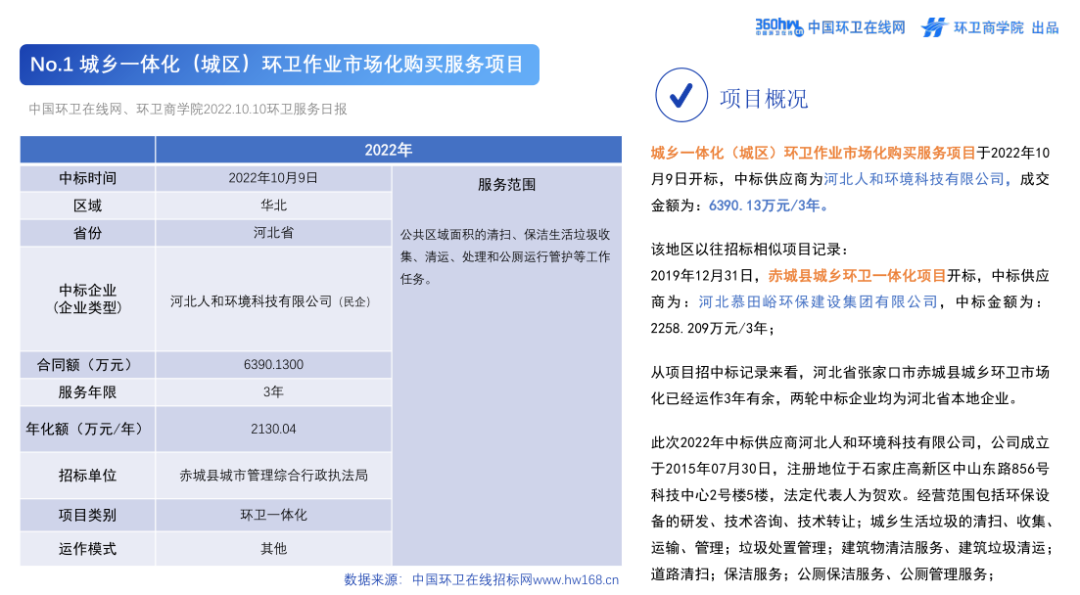1080x595 pixels.
Task: Select the 6390.1300 contract amount cell
Action: point(273,365)
